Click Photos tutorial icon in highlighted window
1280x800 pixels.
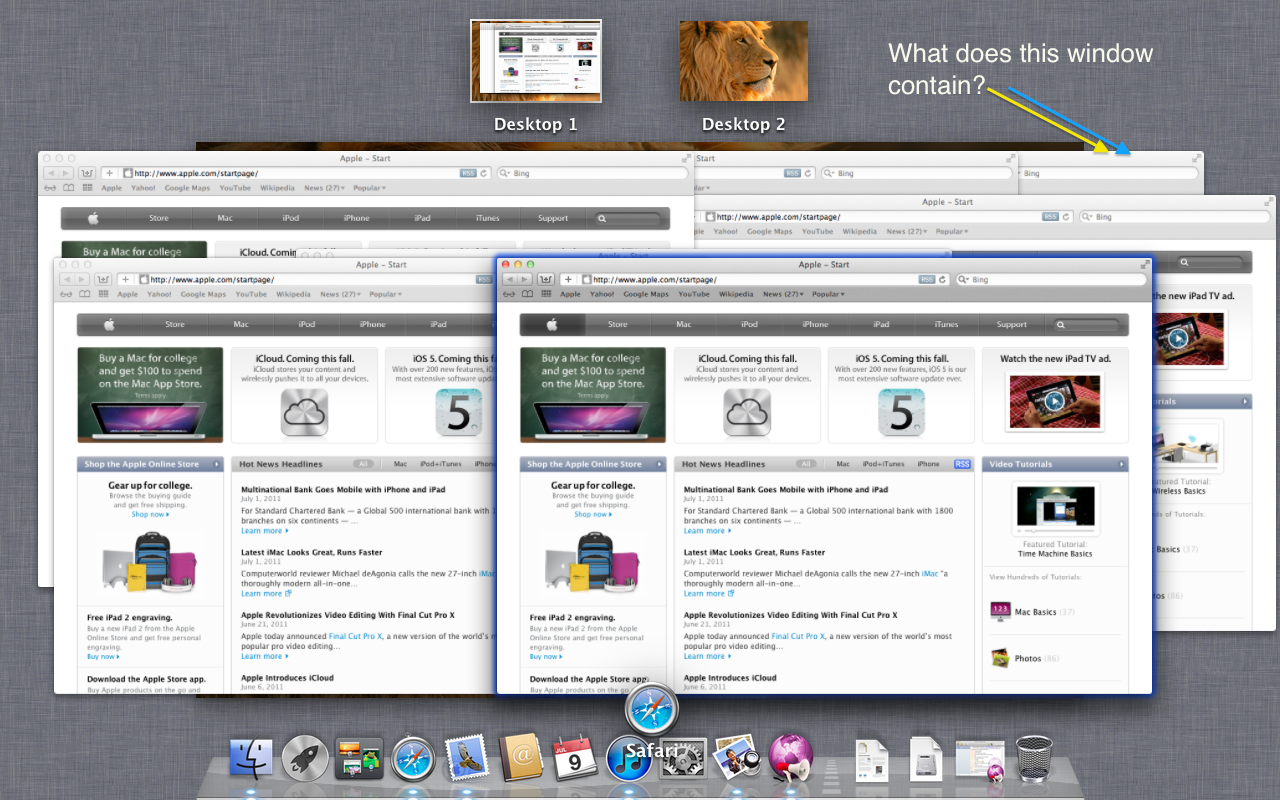1000,658
